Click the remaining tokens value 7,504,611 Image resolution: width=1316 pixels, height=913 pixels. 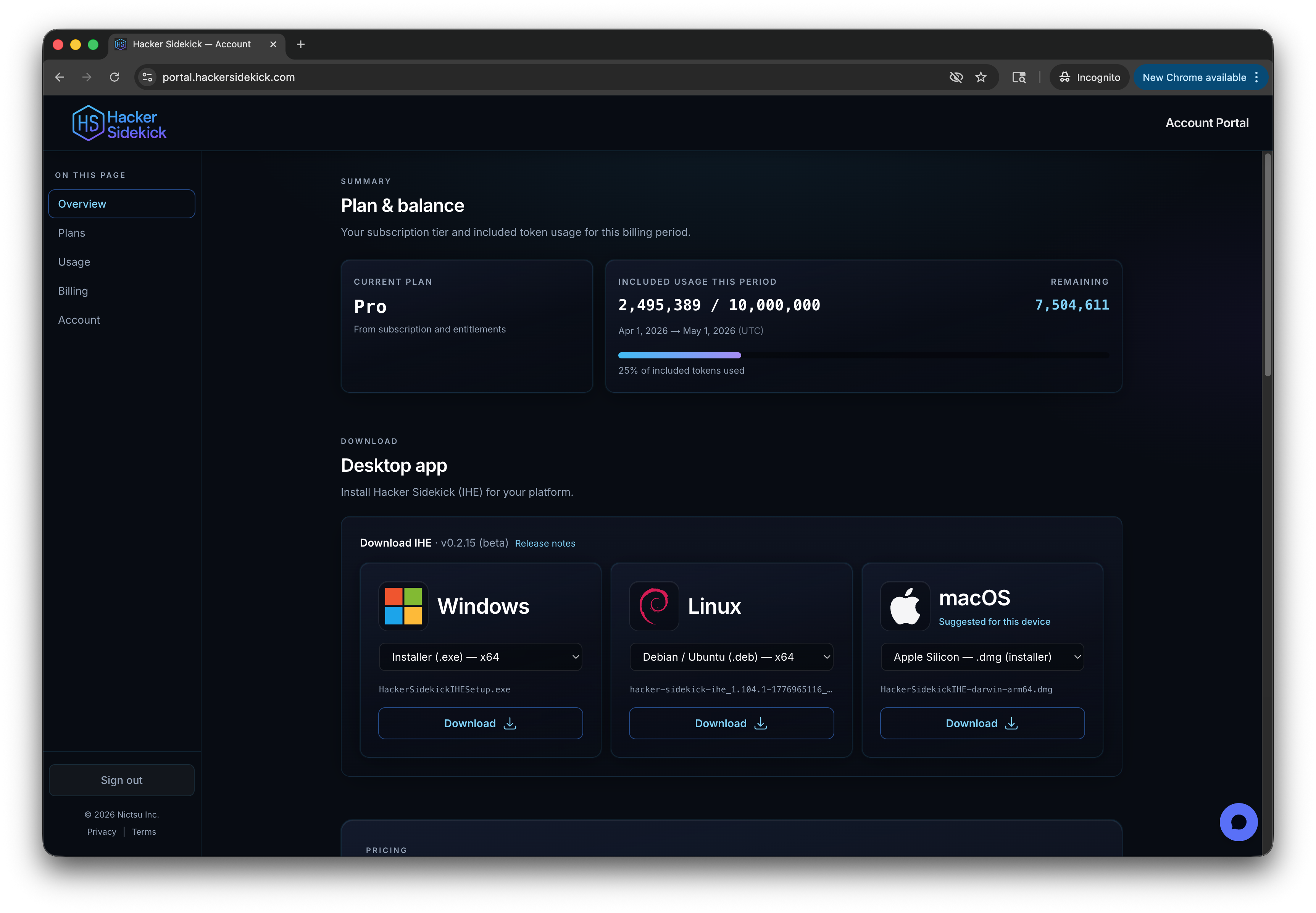point(1071,305)
